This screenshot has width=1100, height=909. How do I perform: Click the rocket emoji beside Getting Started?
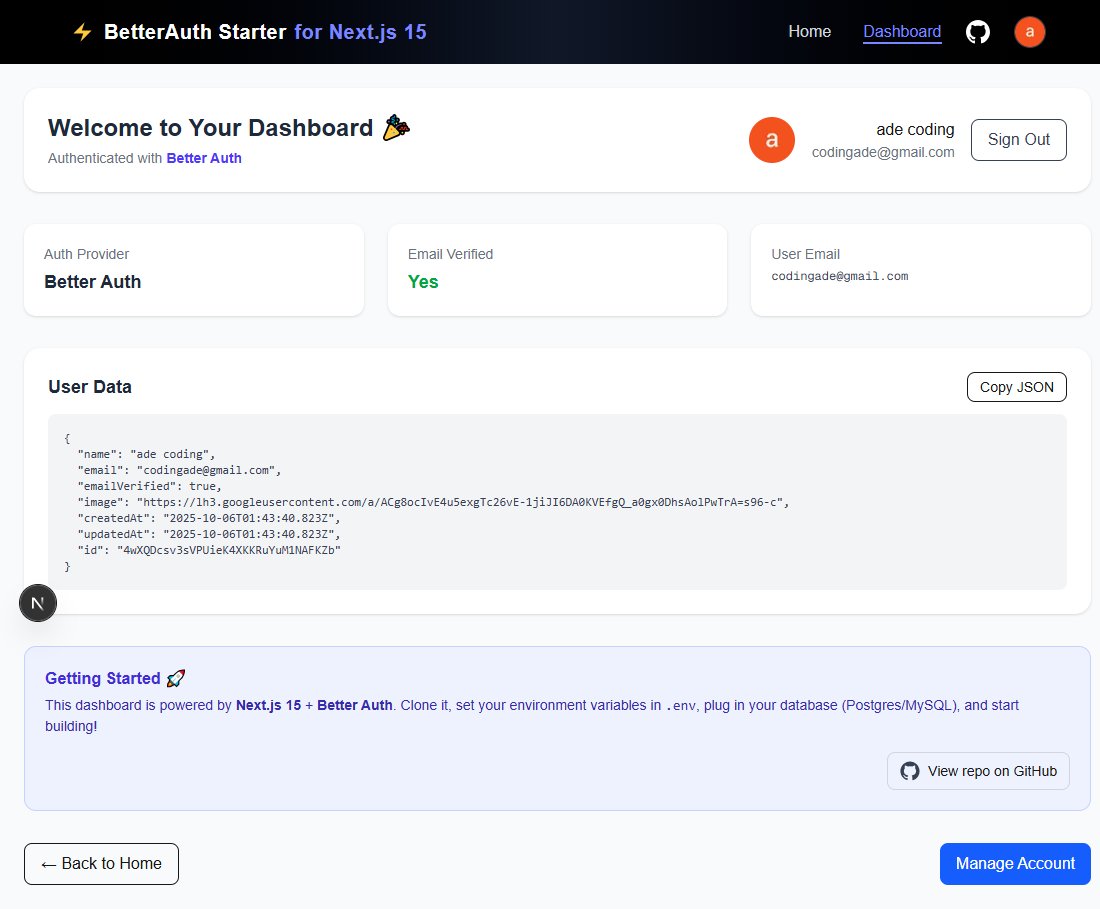tap(176, 678)
